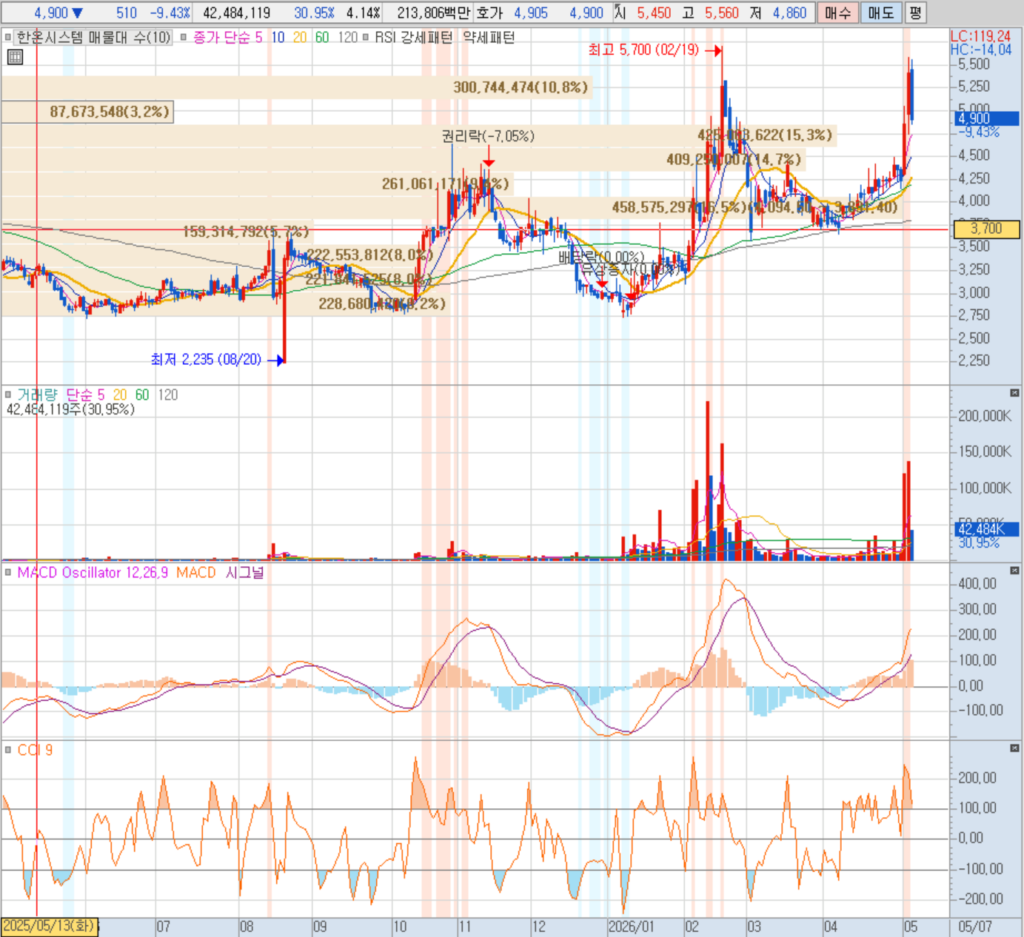This screenshot has height=937, width=1024.
Task: Select the blue 10 moving average label
Action: tap(278, 38)
